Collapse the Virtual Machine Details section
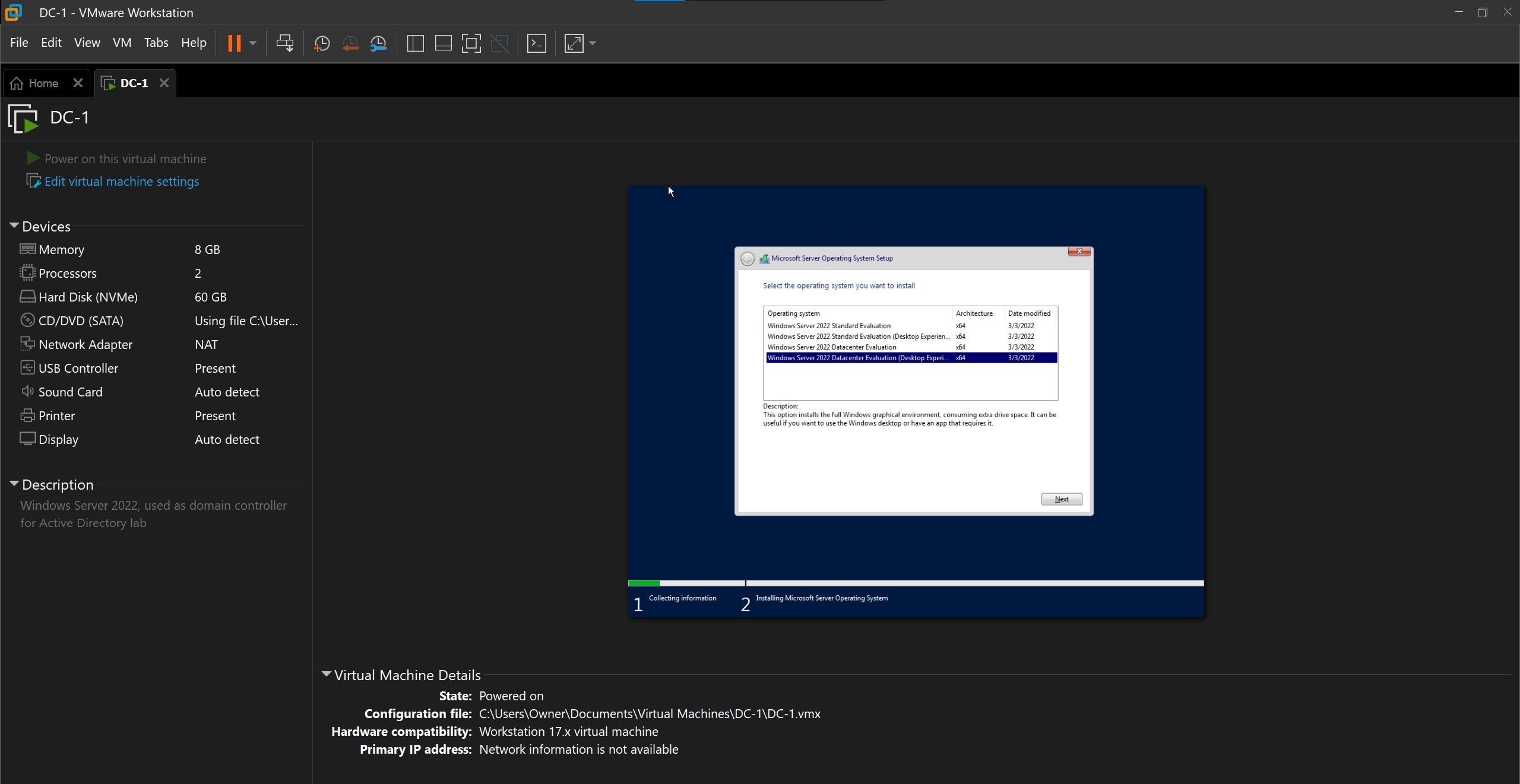 click(x=326, y=674)
